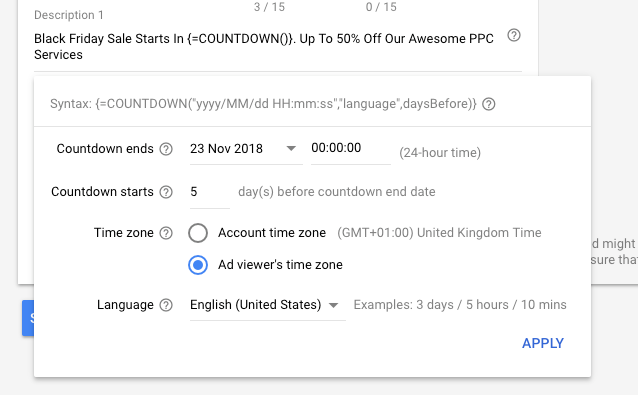The height and width of the screenshot is (395, 638).
Task: Click the '(24-hour time)' hint text
Action: click(440, 153)
